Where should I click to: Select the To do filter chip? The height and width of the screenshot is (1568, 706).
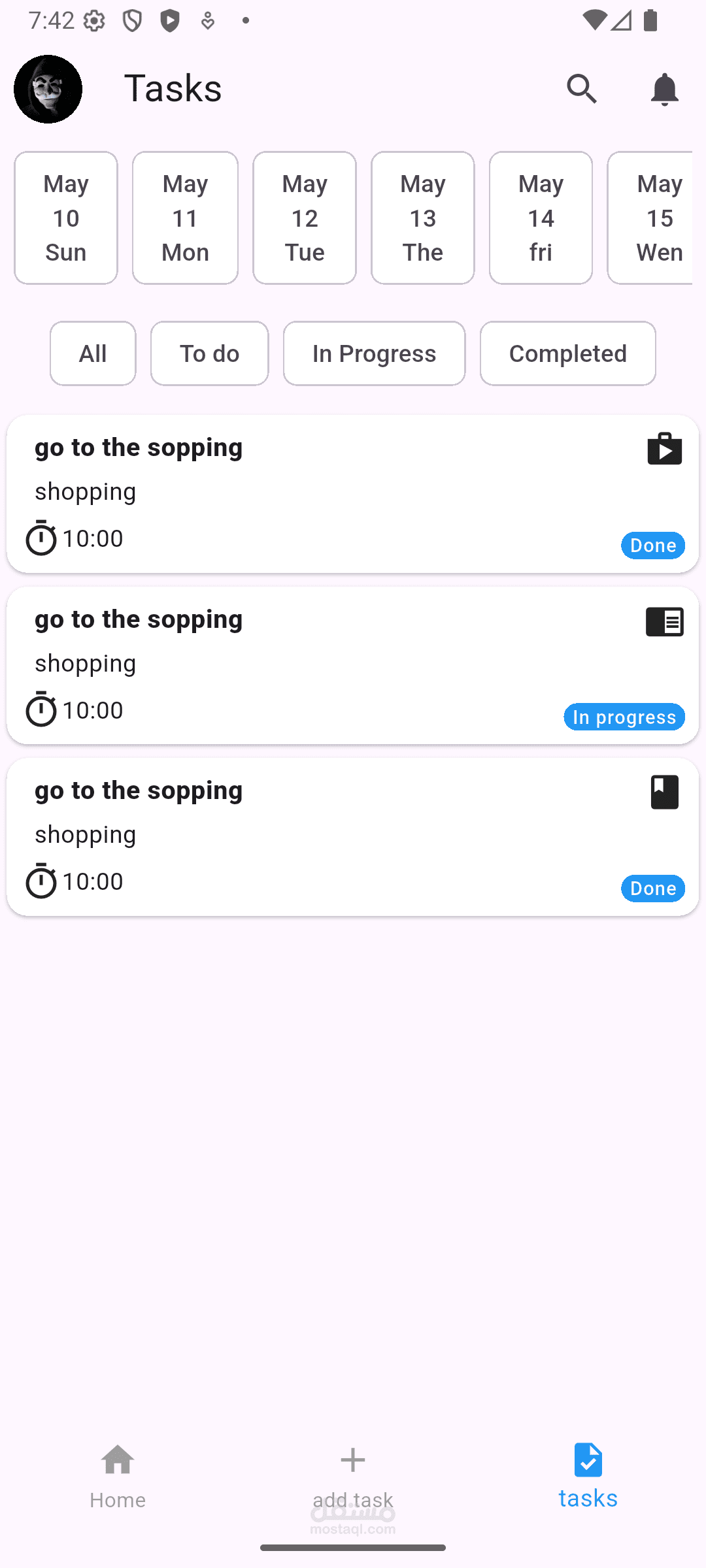coord(209,353)
